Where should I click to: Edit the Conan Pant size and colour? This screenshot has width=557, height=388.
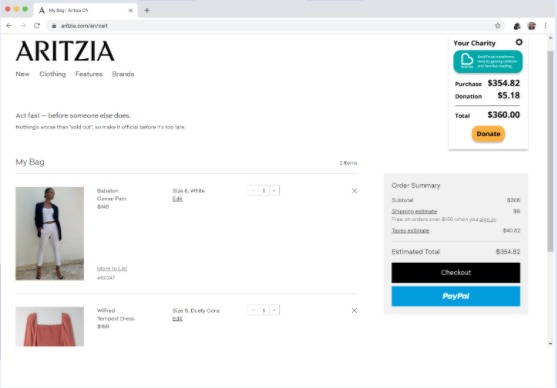tap(177, 199)
